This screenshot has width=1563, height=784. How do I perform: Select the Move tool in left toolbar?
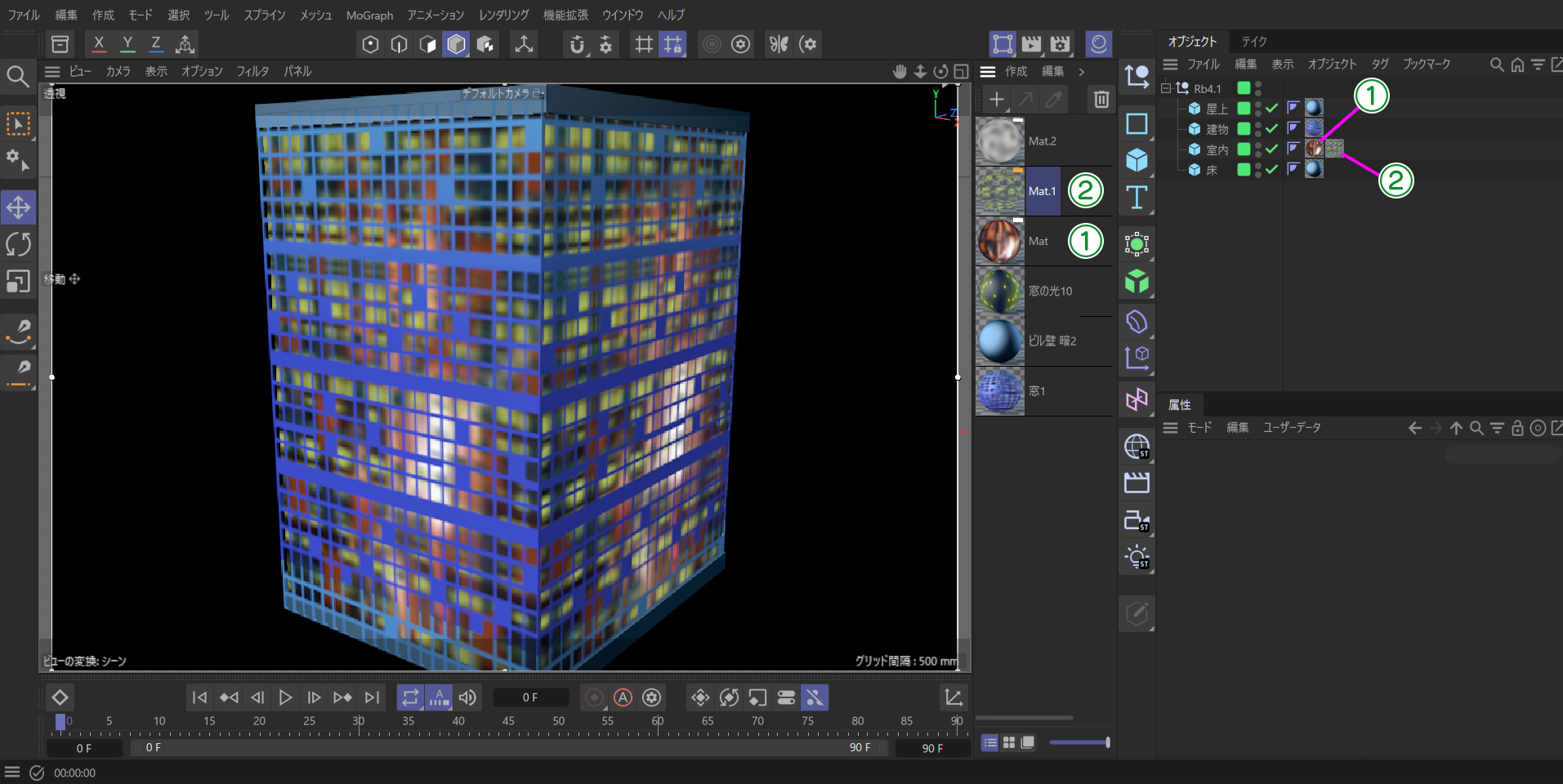click(18, 207)
